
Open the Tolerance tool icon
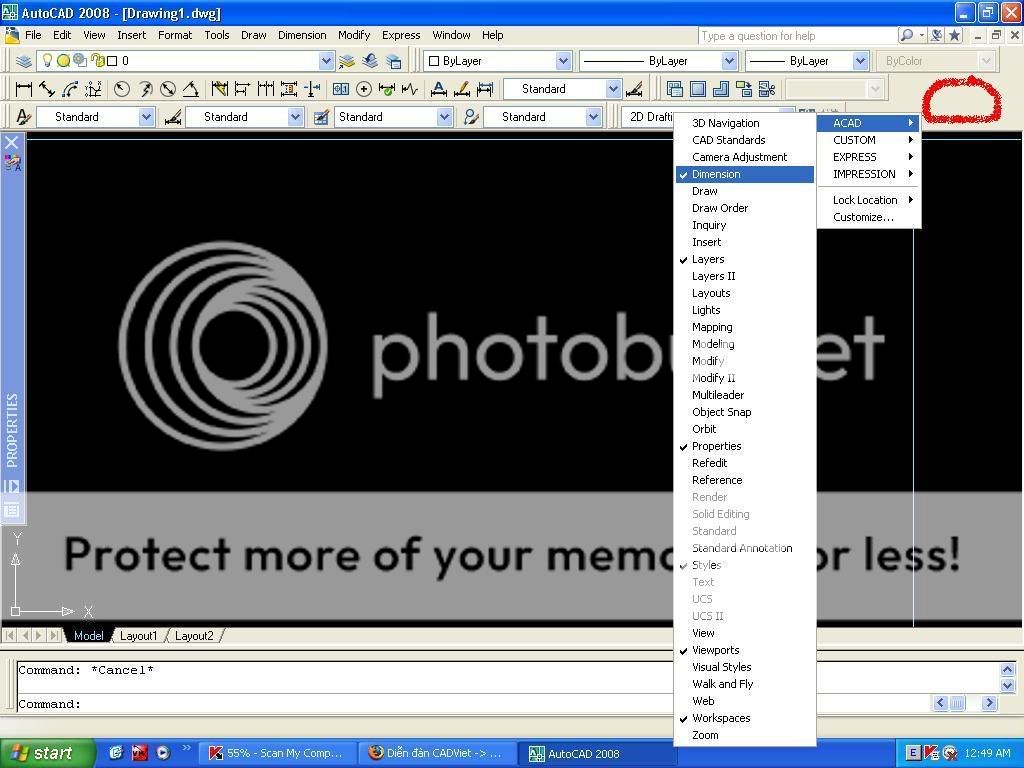click(340, 89)
